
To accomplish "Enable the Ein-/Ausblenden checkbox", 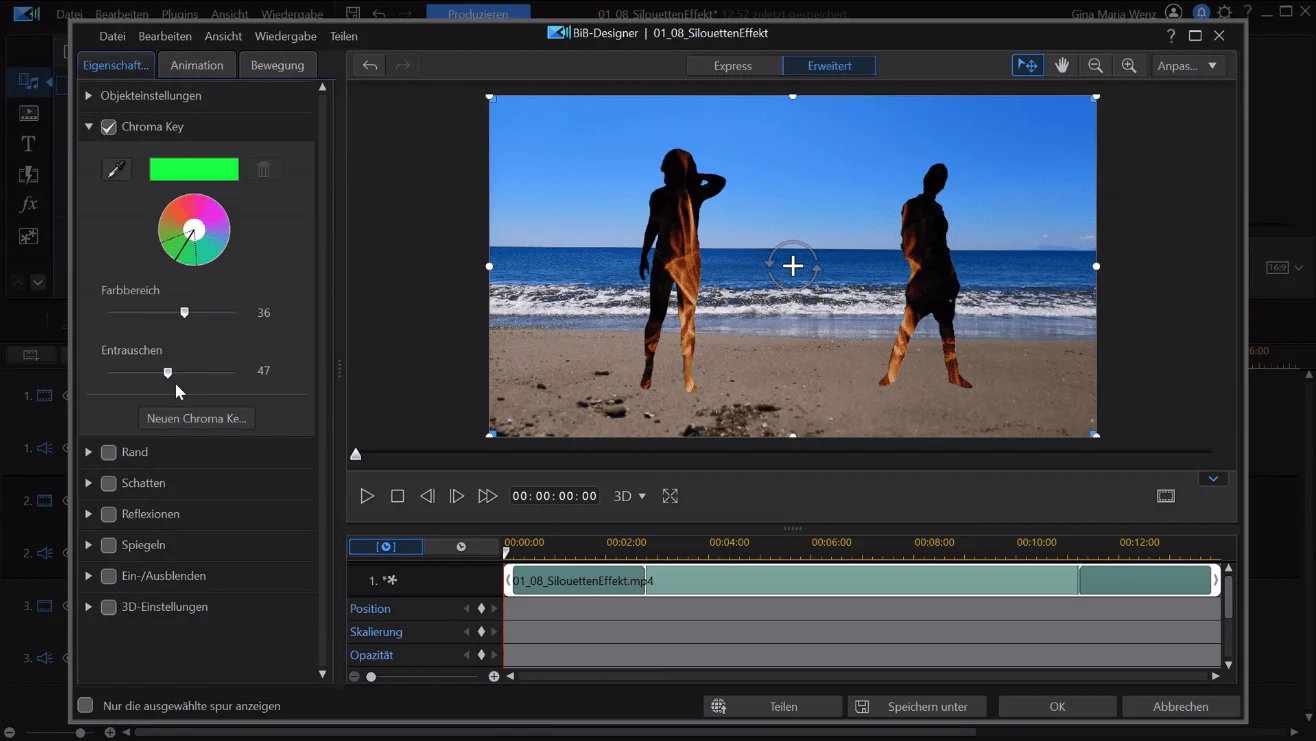I will click(x=109, y=576).
